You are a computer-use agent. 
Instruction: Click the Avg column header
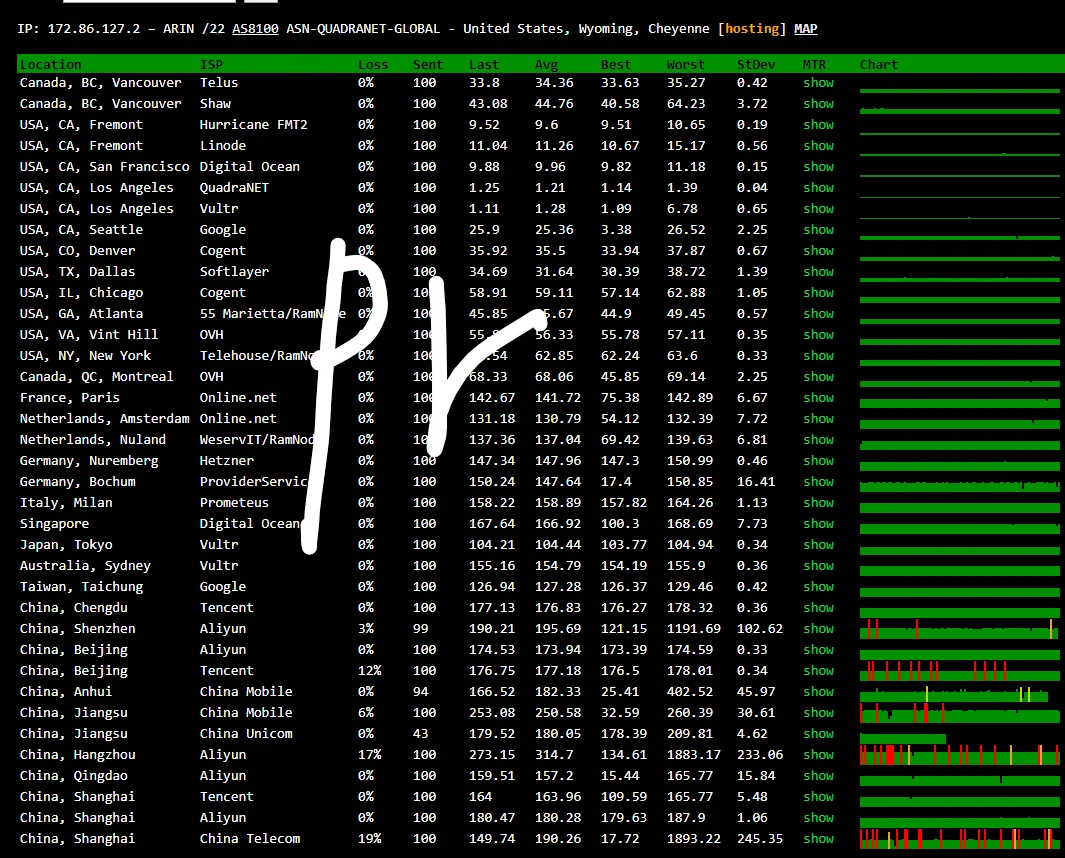click(x=546, y=65)
